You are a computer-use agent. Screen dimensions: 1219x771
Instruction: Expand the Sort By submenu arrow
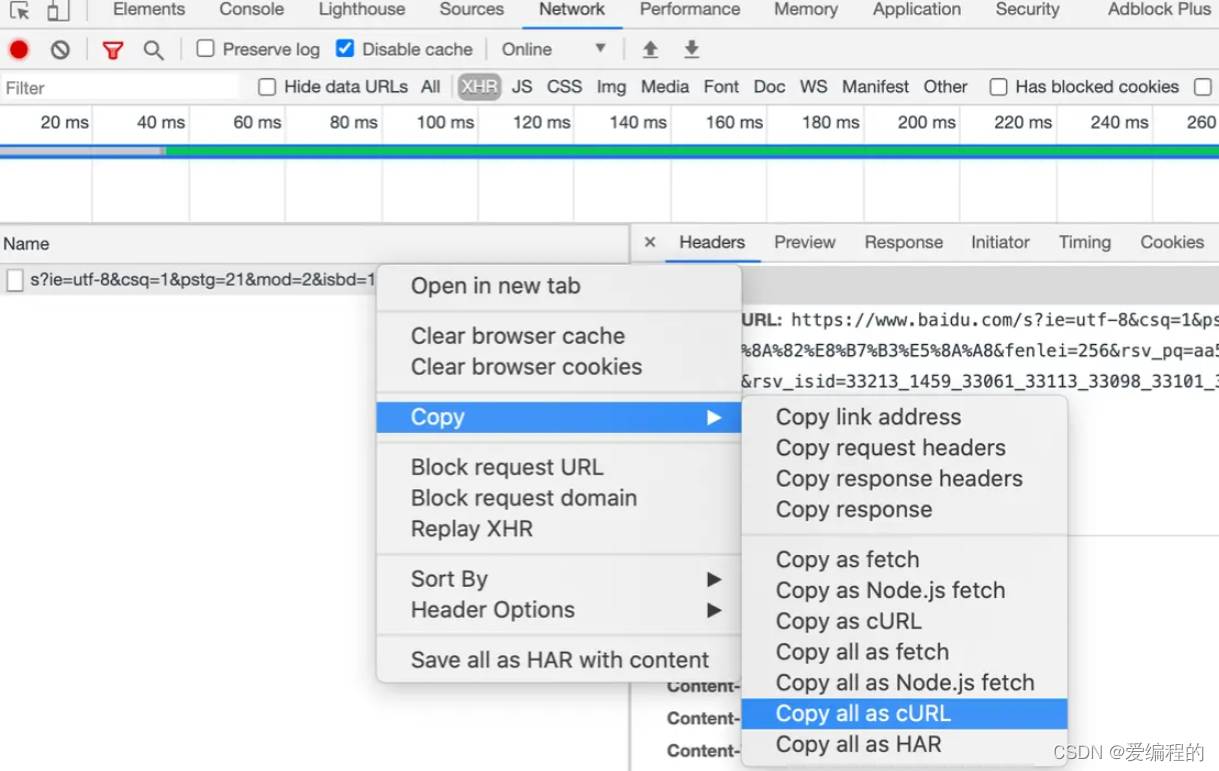click(714, 579)
